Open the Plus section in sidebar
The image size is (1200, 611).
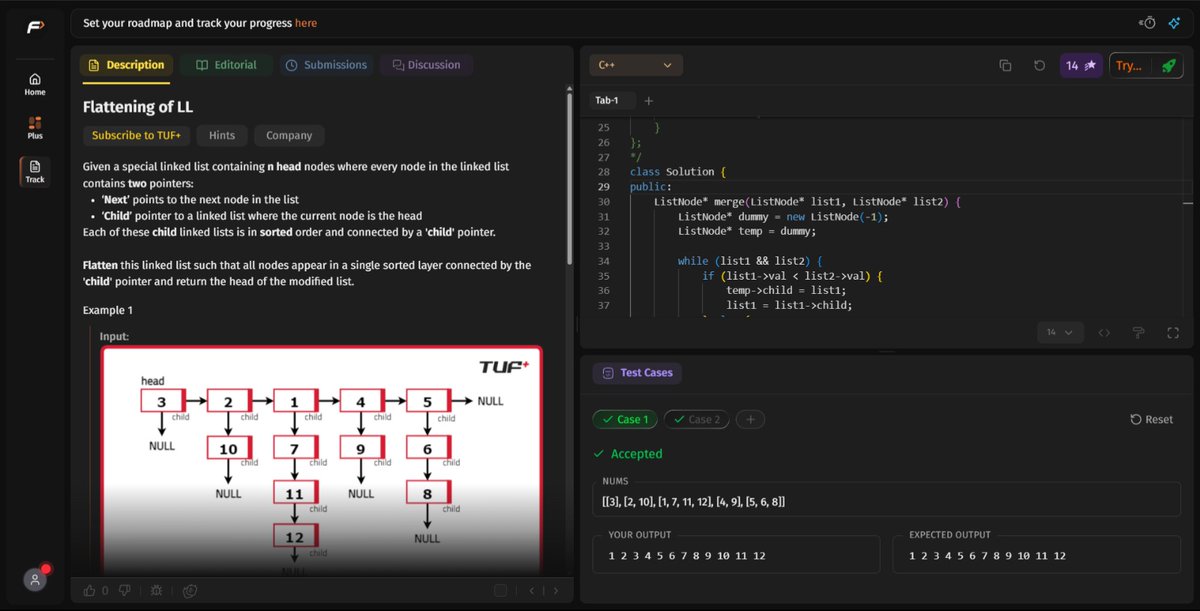[35, 128]
